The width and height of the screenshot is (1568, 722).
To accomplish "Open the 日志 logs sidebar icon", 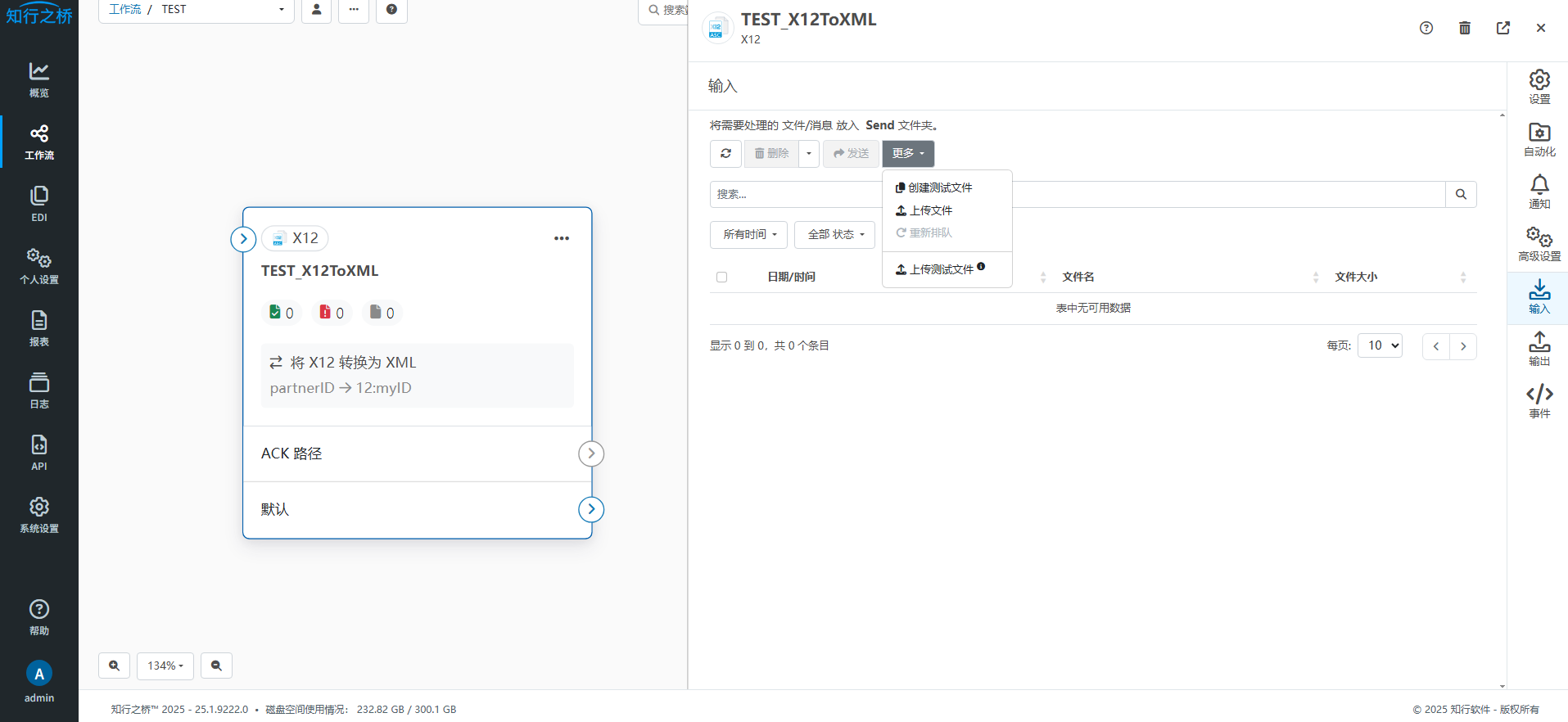I will (x=38, y=390).
